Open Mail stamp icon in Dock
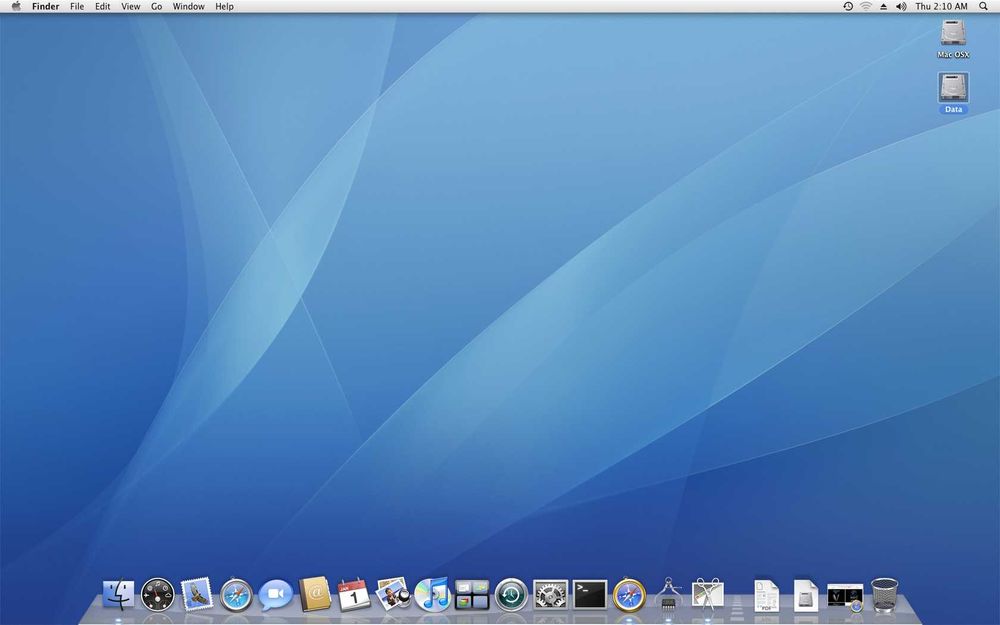Viewport: 1000px width, 625px height. tap(196, 594)
